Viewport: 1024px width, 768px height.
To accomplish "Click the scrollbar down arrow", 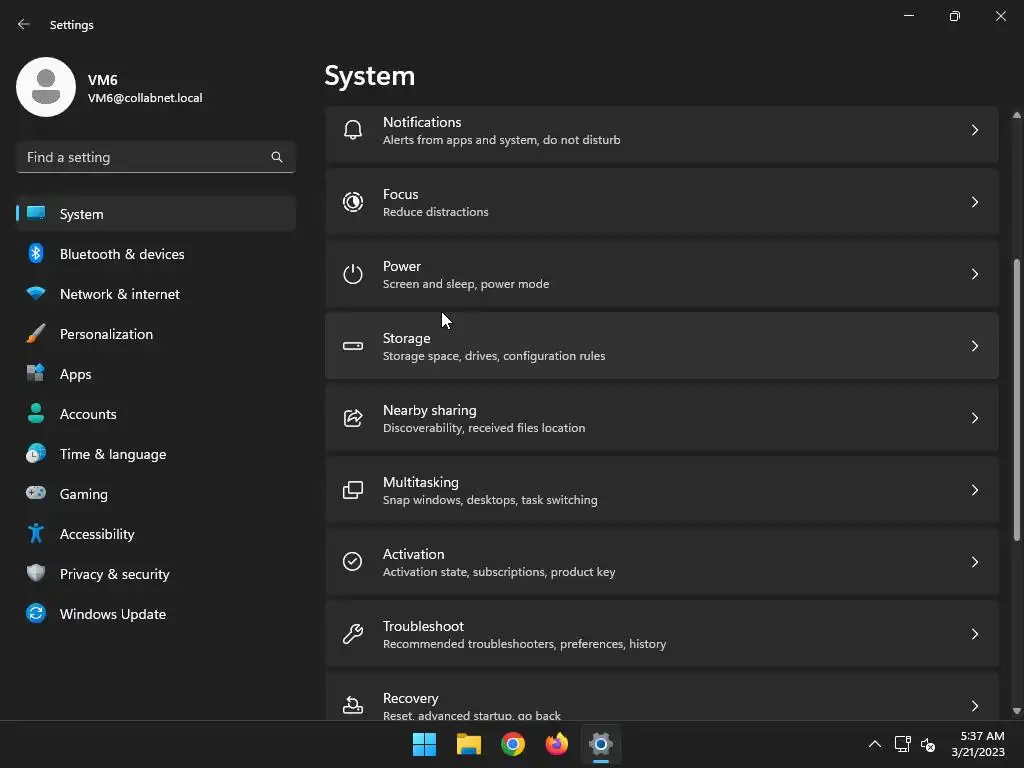I will 1016,711.
